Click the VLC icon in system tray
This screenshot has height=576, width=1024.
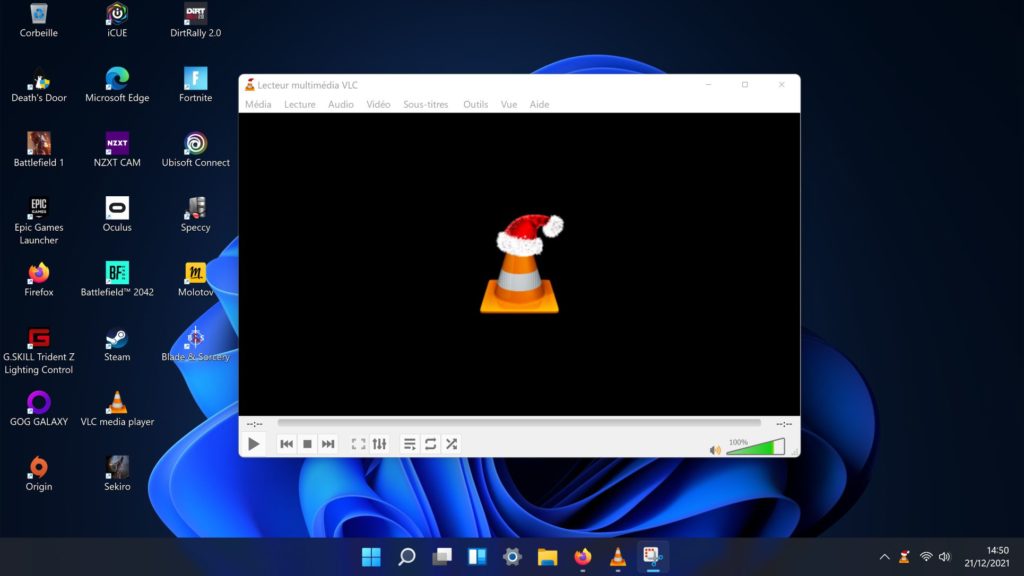pyautogui.click(x=904, y=557)
